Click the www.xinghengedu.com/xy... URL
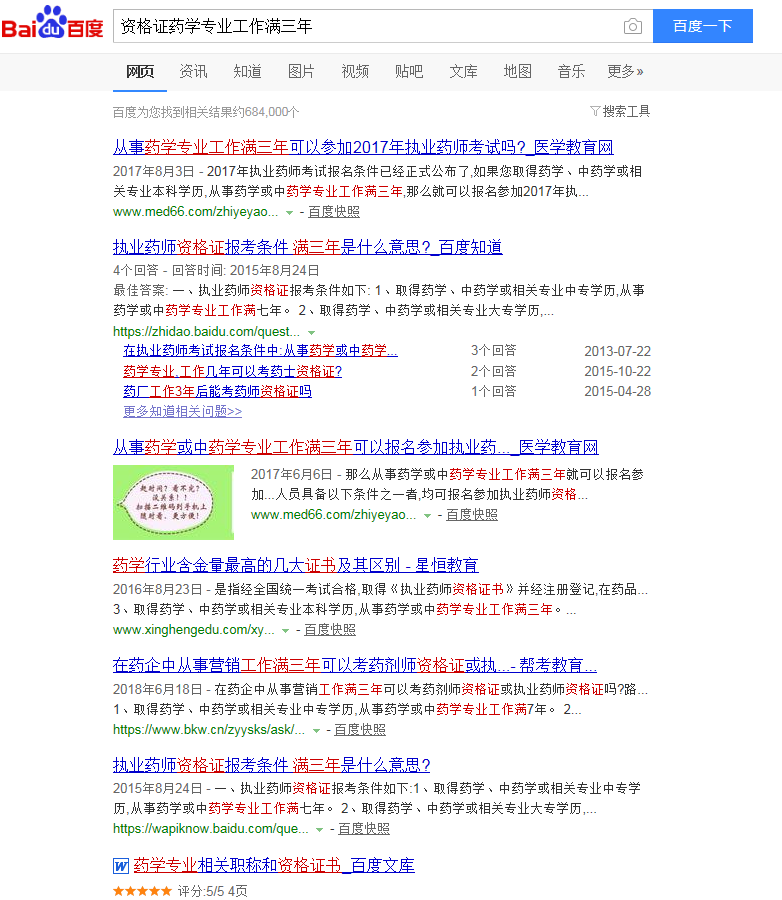 coord(193,630)
